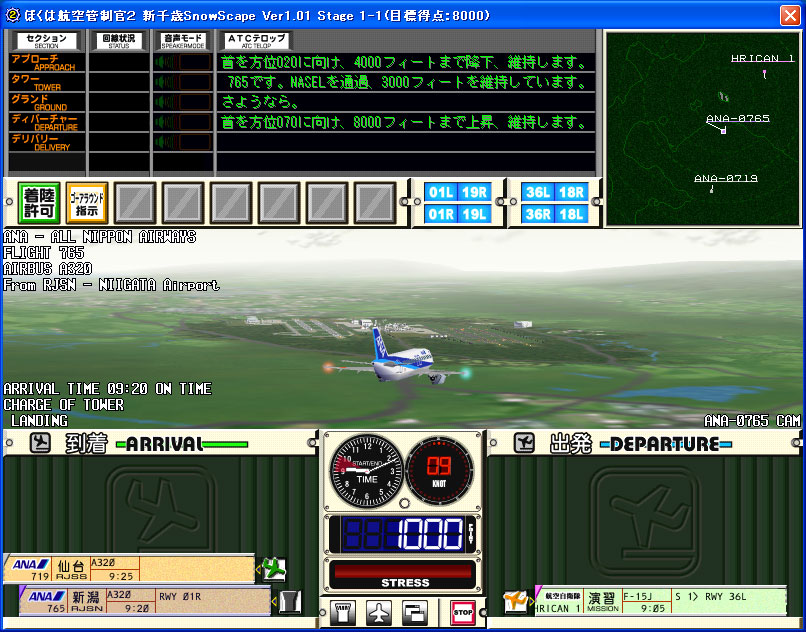Select runway 18R button

point(572,192)
